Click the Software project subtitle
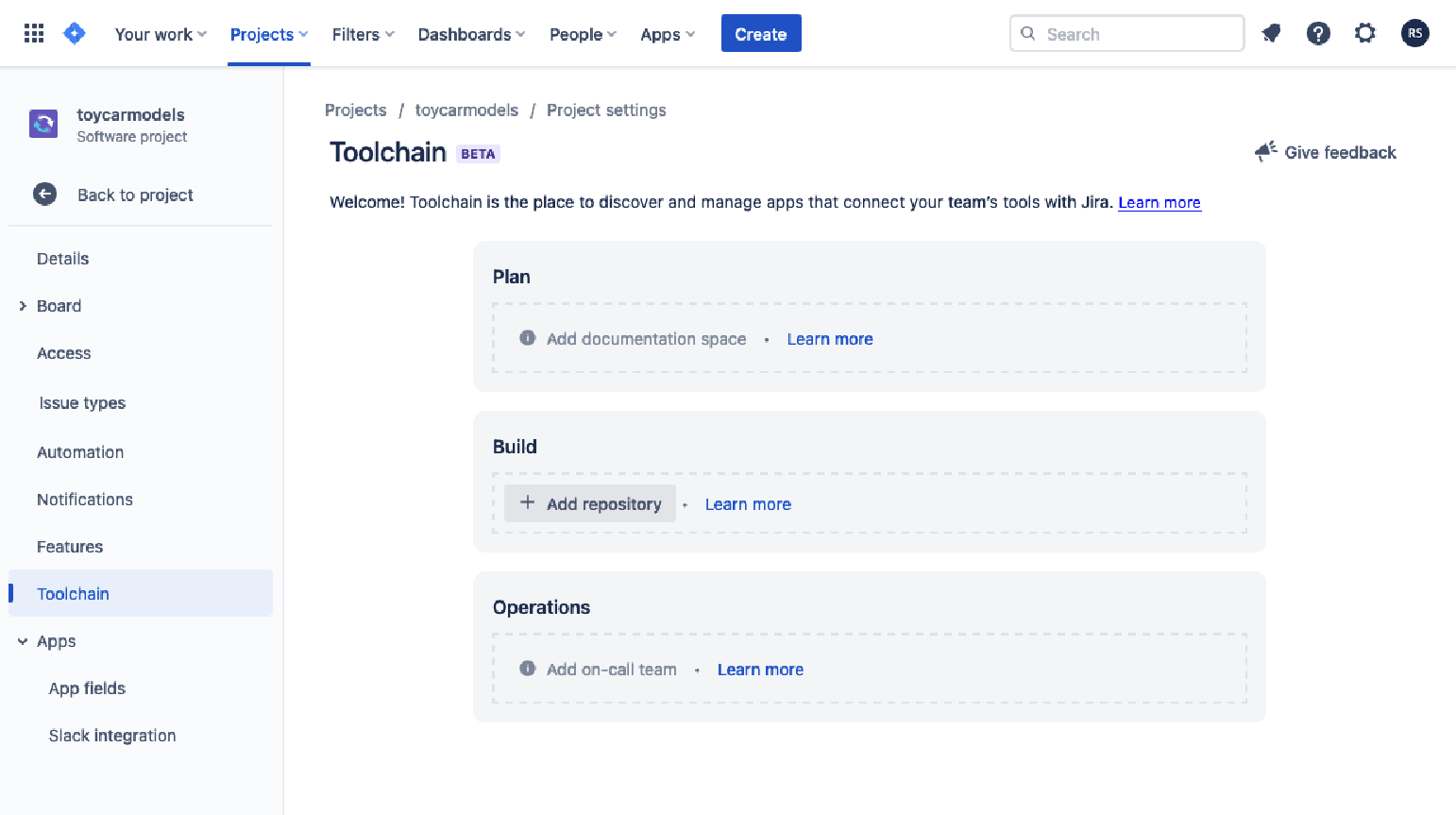This screenshot has height=815, width=1456. pos(132,137)
